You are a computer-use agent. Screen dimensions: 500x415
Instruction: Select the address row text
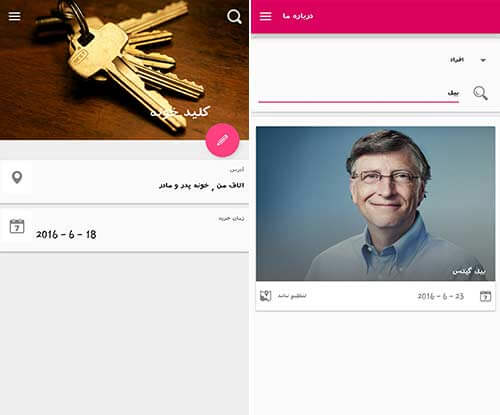point(201,185)
